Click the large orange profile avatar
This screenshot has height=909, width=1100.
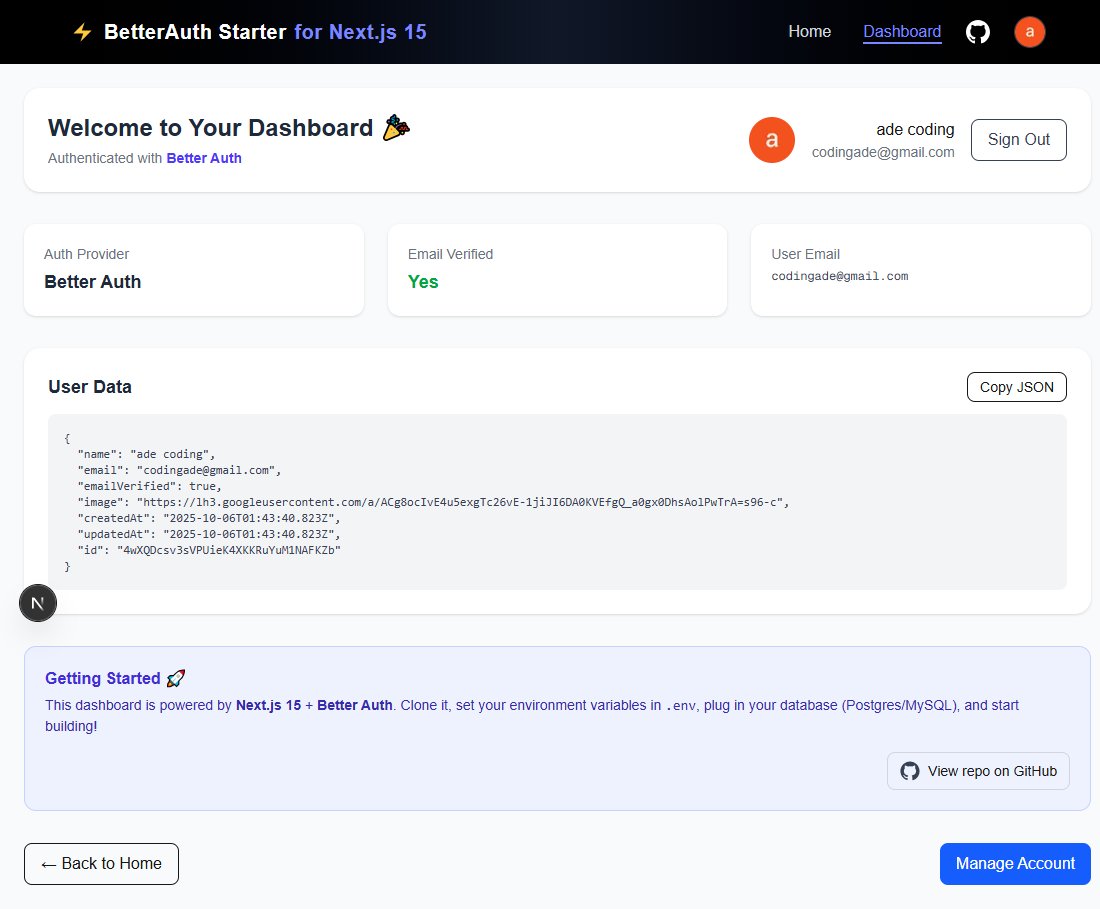(772, 140)
